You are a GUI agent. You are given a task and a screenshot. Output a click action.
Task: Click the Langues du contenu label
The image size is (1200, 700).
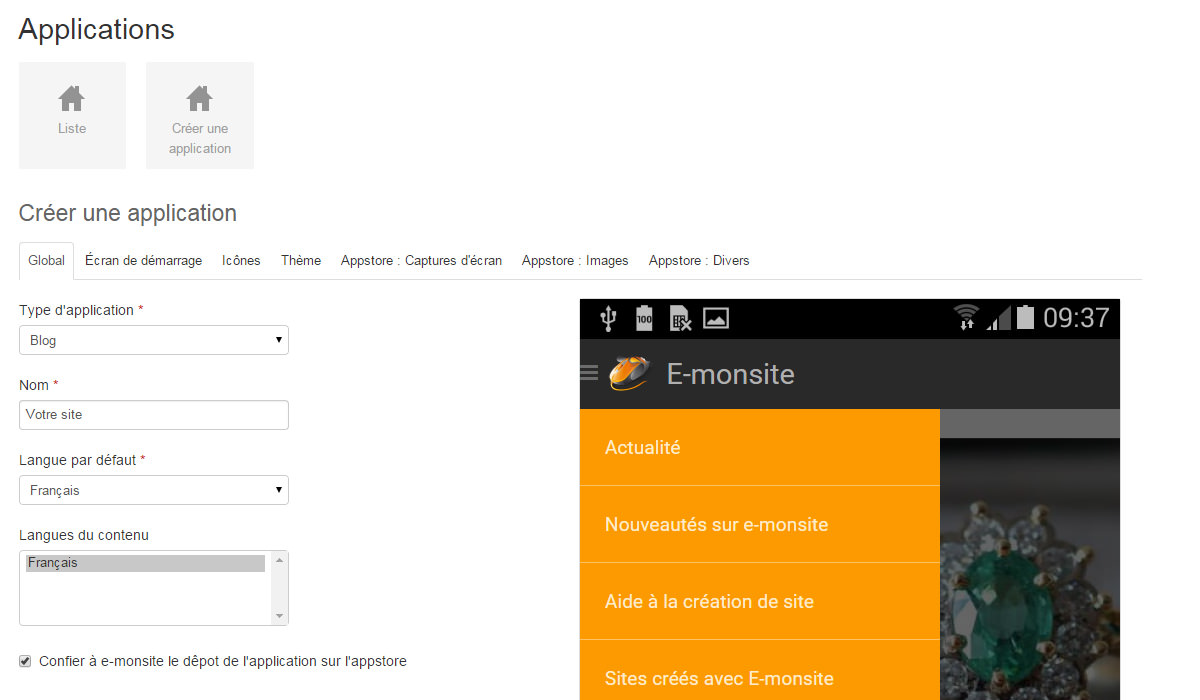tap(84, 535)
